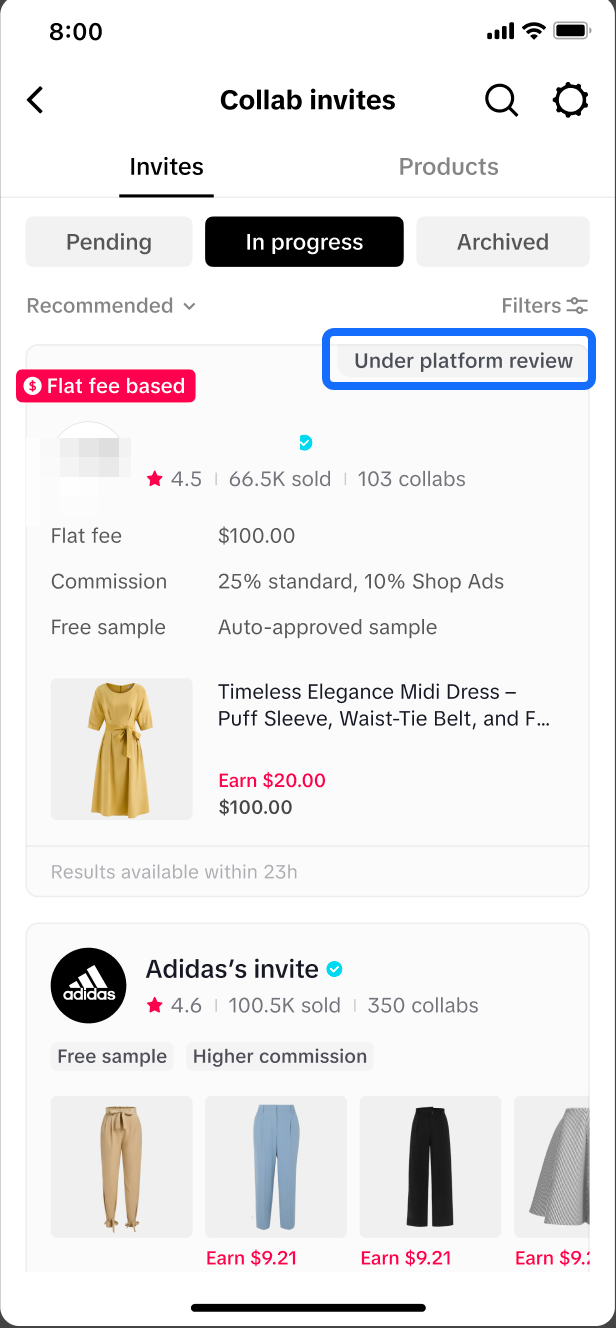The height and width of the screenshot is (1328, 616).
Task: Switch to the Products tab
Action: [x=448, y=167]
